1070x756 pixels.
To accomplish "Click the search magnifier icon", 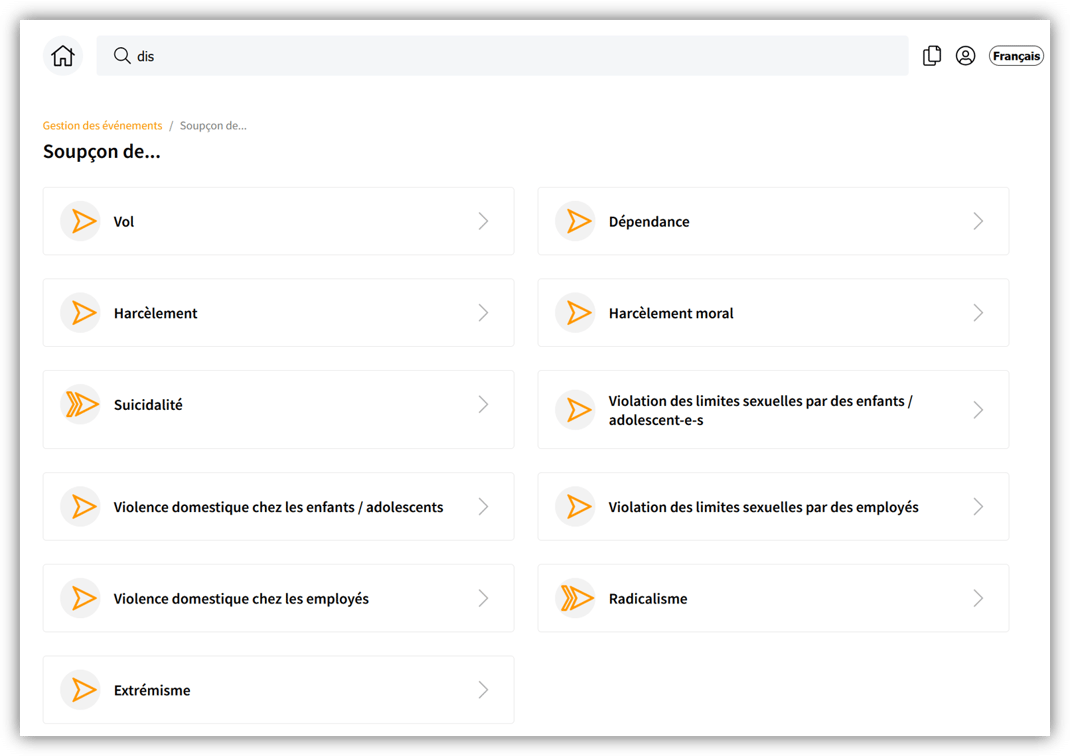I will pyautogui.click(x=122, y=56).
